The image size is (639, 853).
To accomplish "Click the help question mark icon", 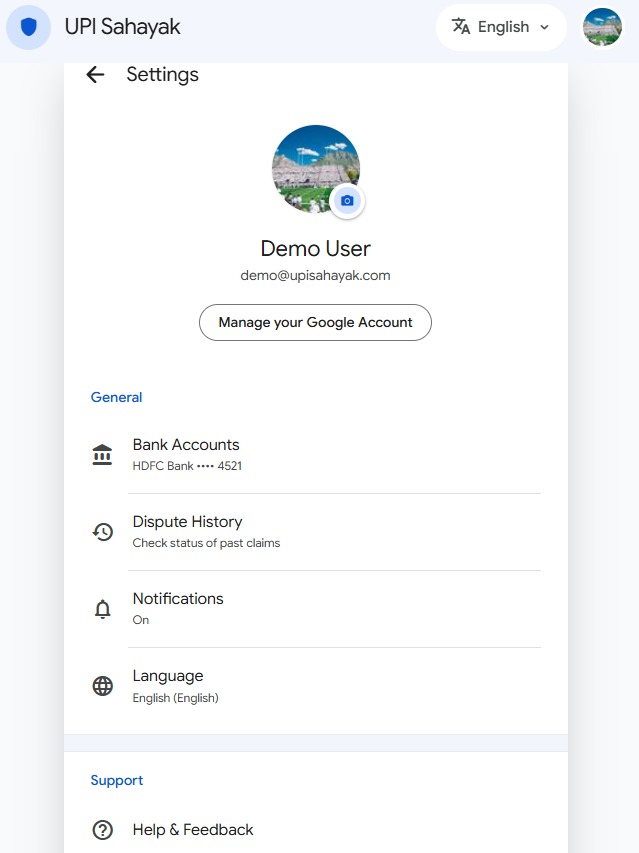I will (102, 830).
